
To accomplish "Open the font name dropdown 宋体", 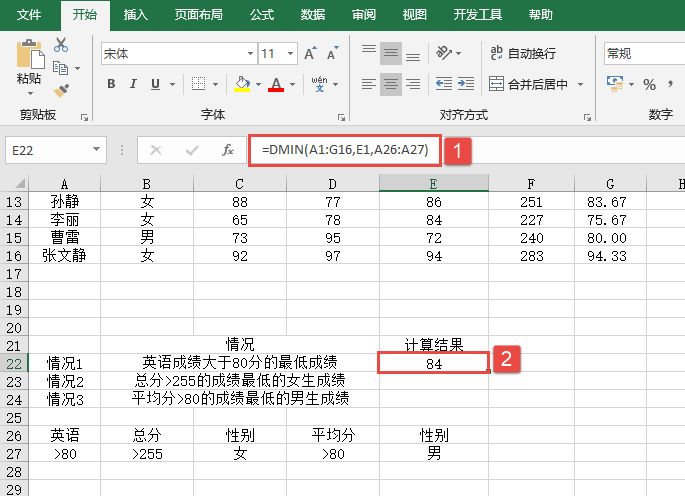I will tap(250, 53).
